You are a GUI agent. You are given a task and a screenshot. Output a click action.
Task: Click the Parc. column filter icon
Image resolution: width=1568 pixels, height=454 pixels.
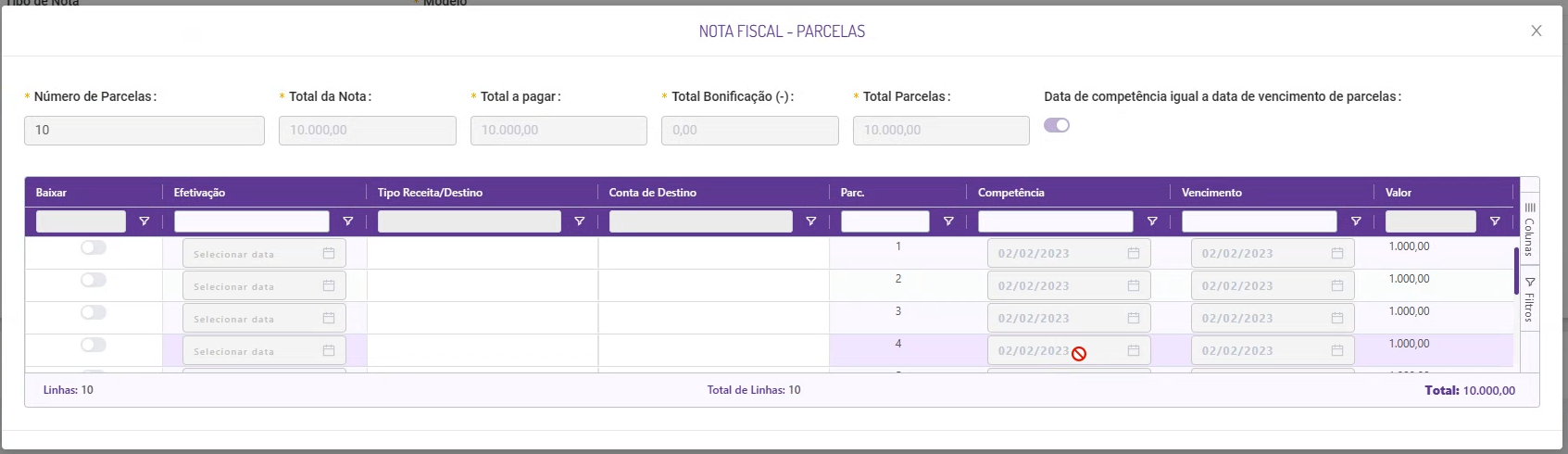[947, 221]
